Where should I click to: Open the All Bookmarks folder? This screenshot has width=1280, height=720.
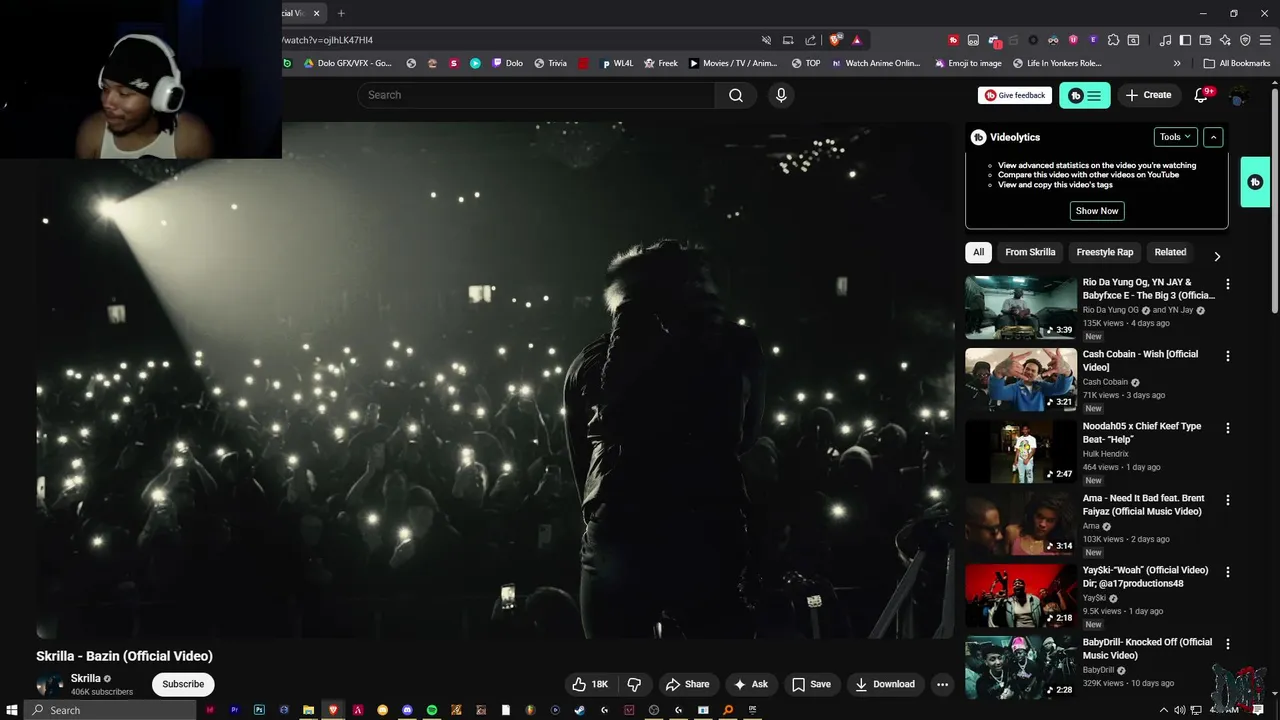(x=1237, y=63)
